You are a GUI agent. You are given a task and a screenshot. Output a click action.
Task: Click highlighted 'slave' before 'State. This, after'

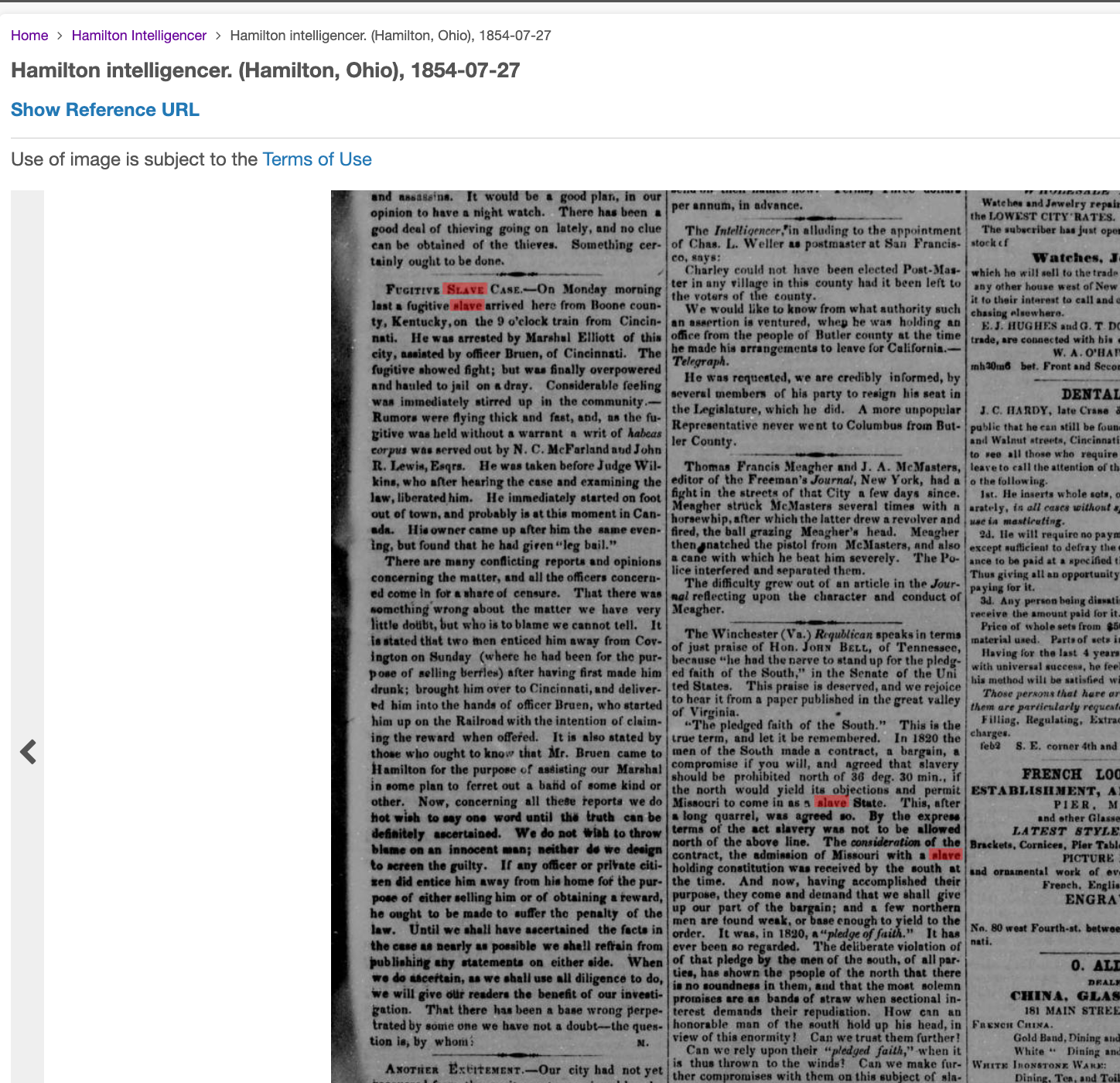(831, 802)
